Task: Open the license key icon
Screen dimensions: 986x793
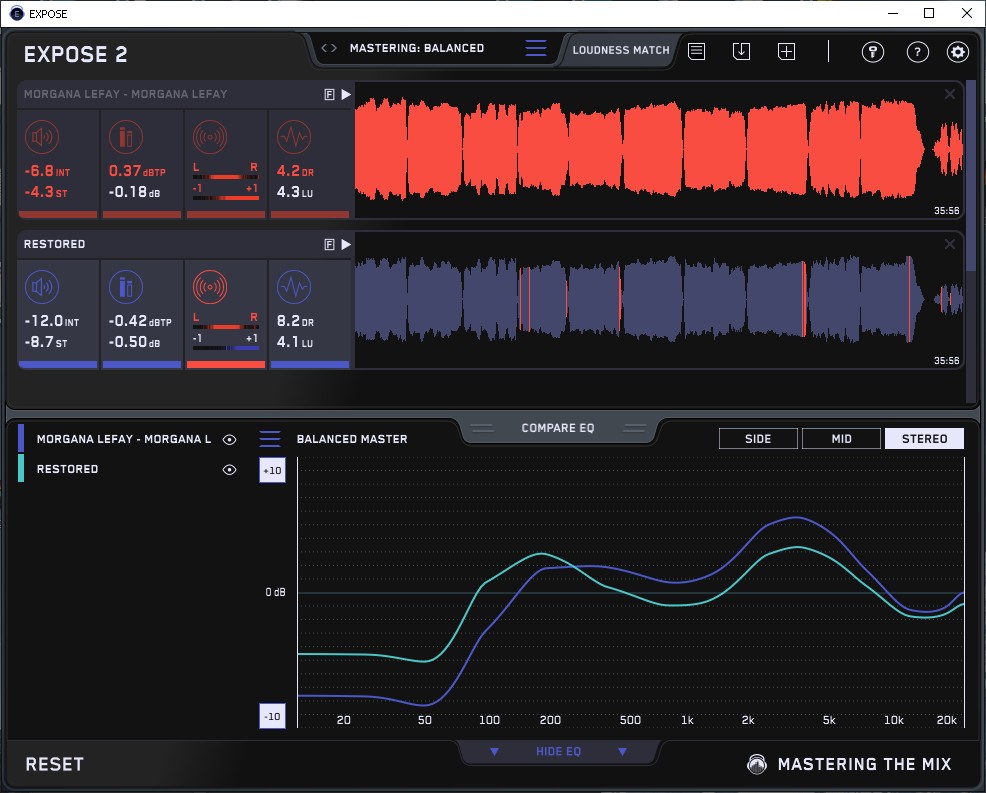Action: 873,52
